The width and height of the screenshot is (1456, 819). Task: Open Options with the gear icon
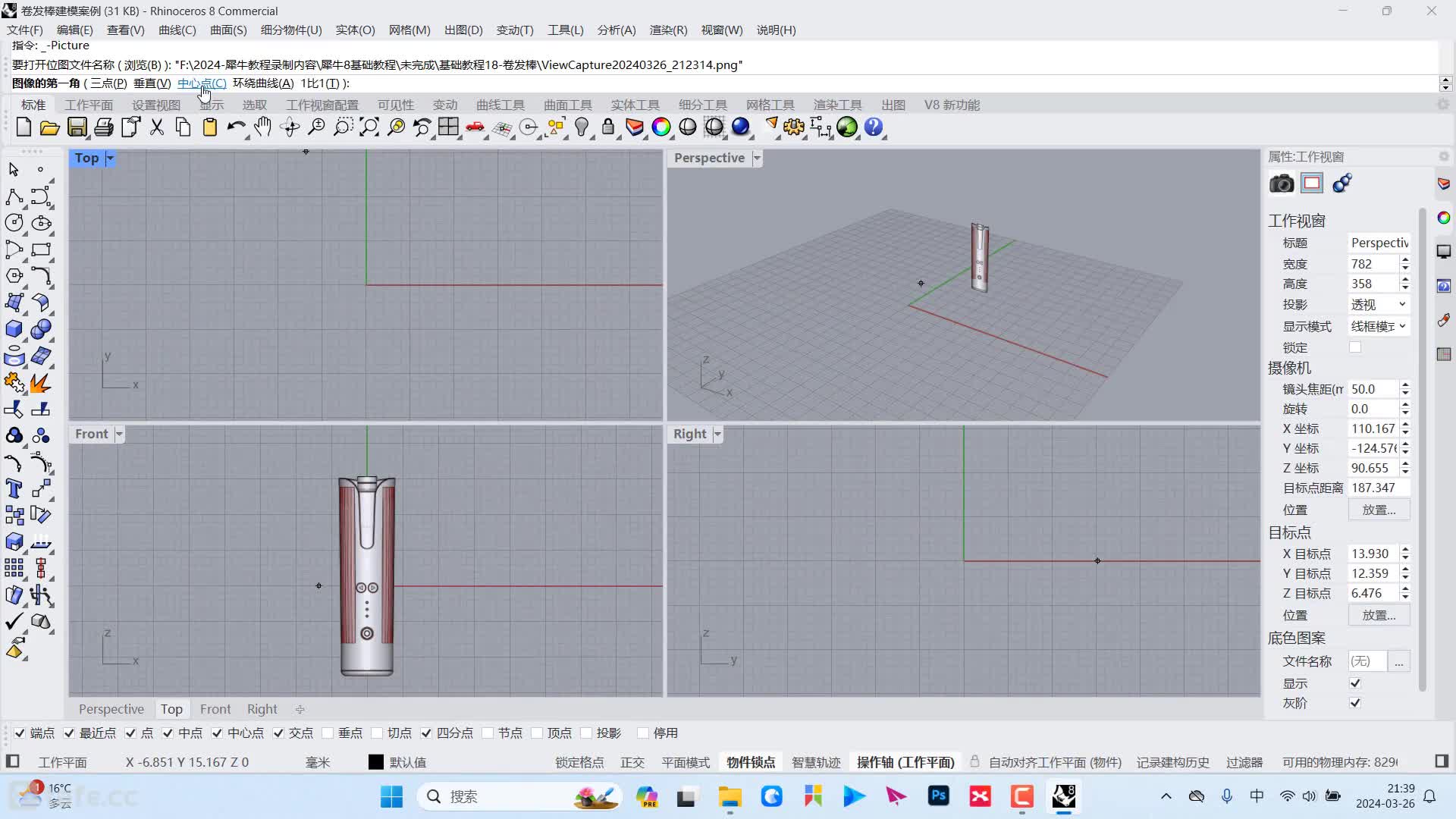click(x=794, y=127)
